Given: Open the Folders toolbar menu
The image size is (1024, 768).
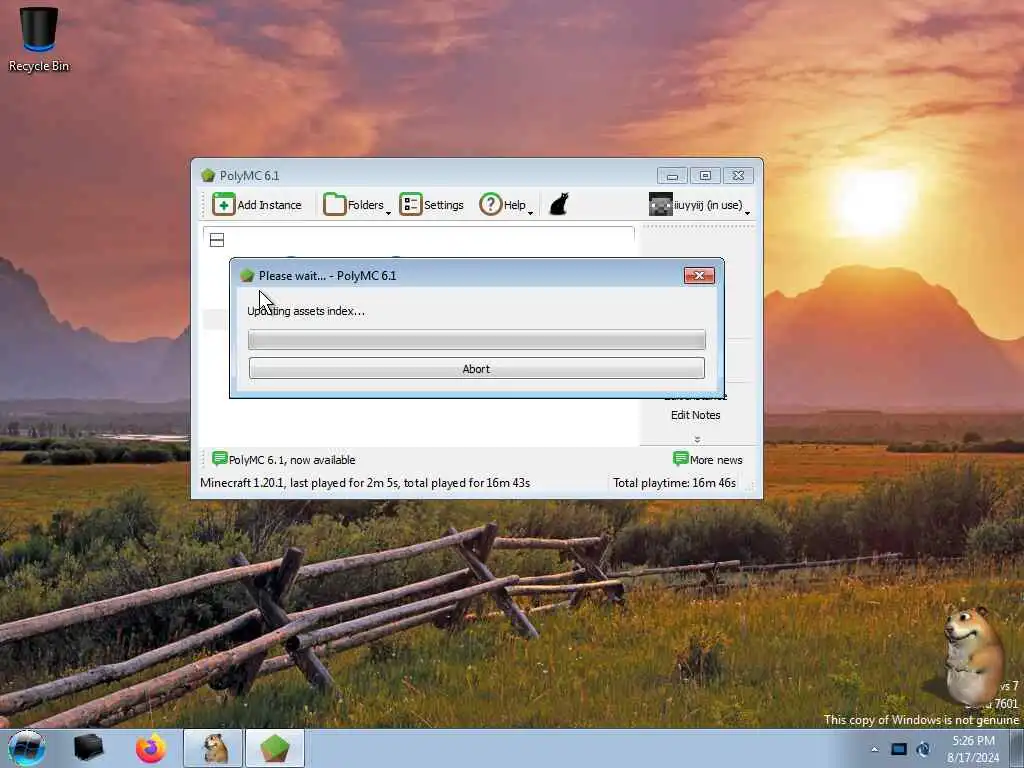Looking at the screenshot, I should click(x=357, y=204).
